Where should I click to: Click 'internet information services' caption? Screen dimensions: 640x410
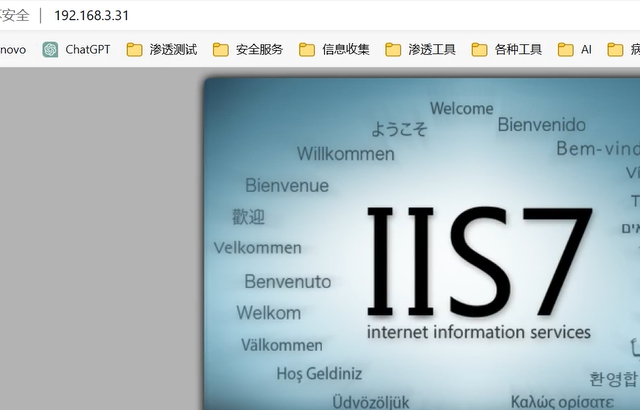pyautogui.click(x=478, y=332)
